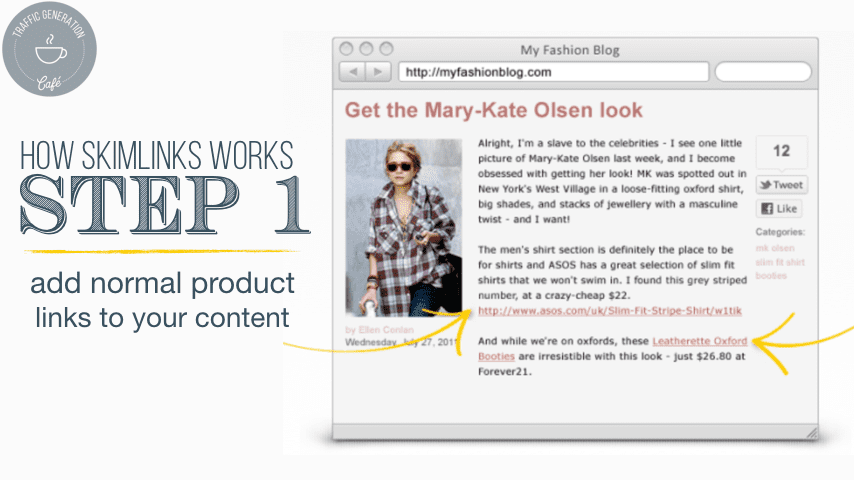Open the Mary-Kate Olsen plaid shirt photo
The image size is (854, 480).
[x=405, y=228]
